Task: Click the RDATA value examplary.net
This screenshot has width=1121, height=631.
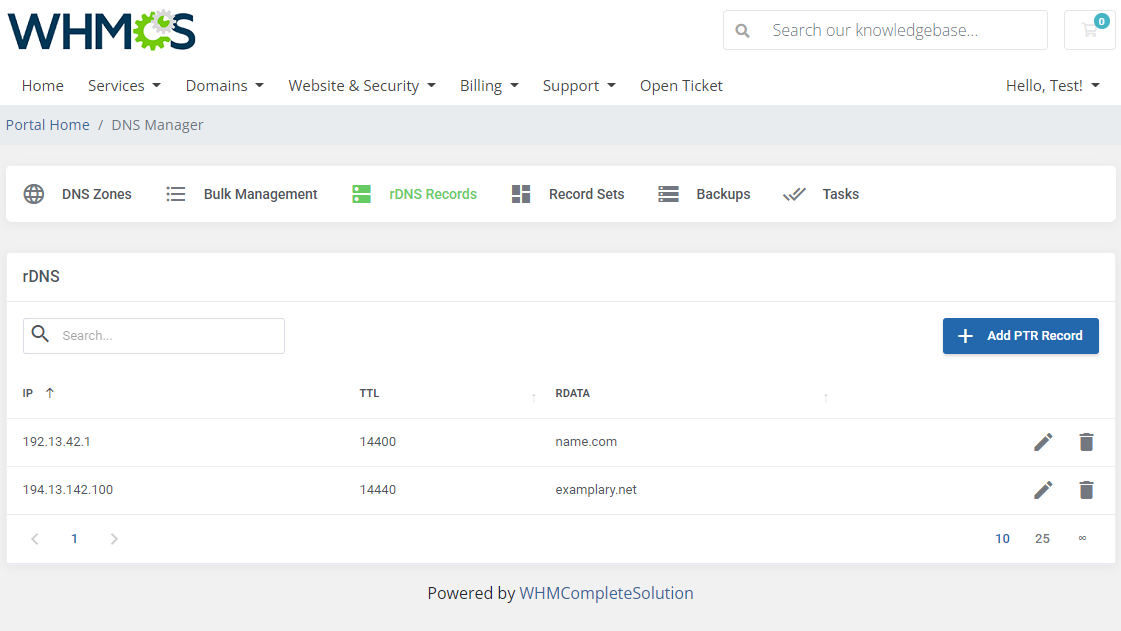Action: pos(596,490)
